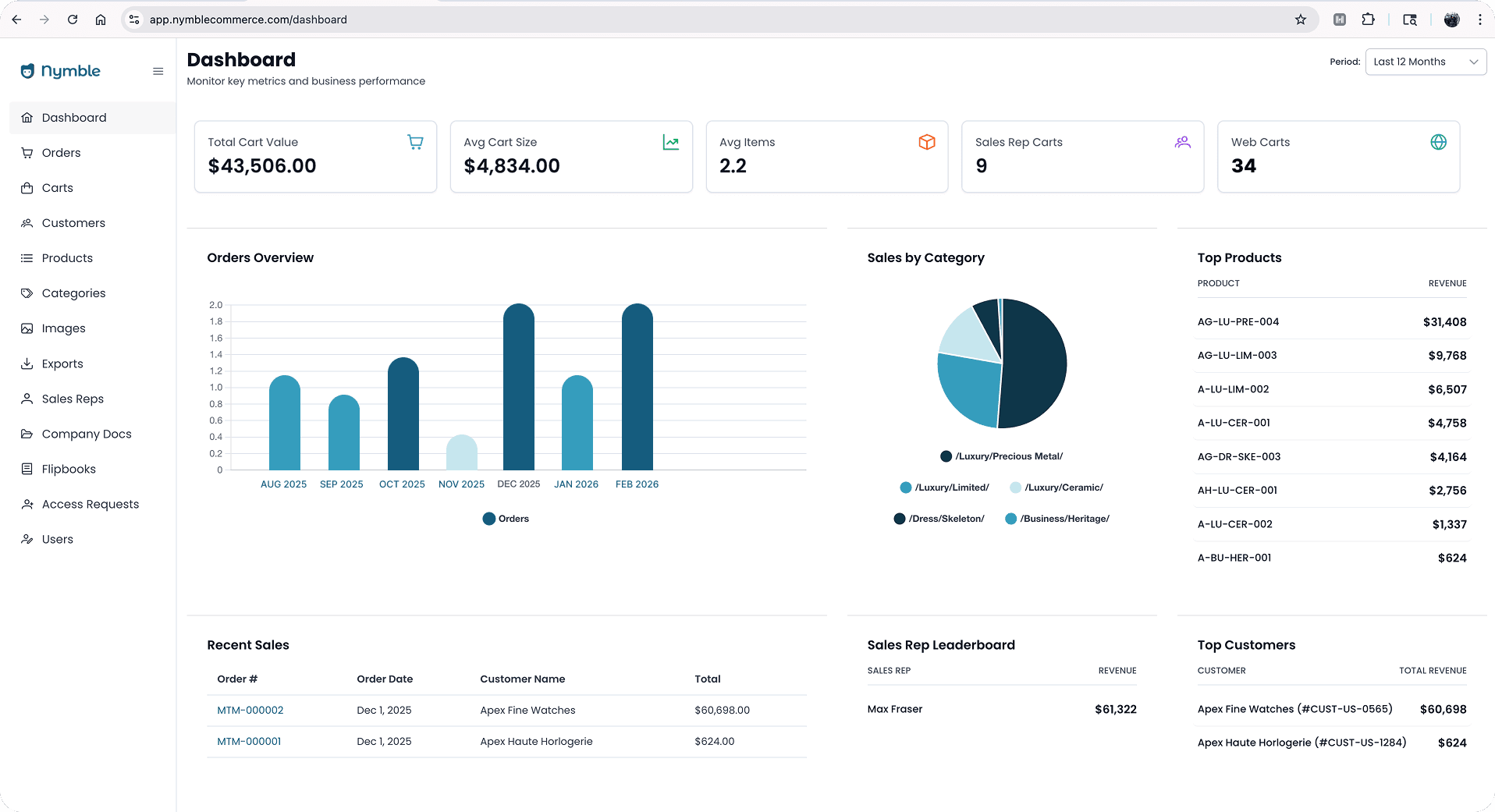The width and height of the screenshot is (1495, 812).
Task: Open the Last 12 Months period dropdown
Action: click(x=1426, y=62)
